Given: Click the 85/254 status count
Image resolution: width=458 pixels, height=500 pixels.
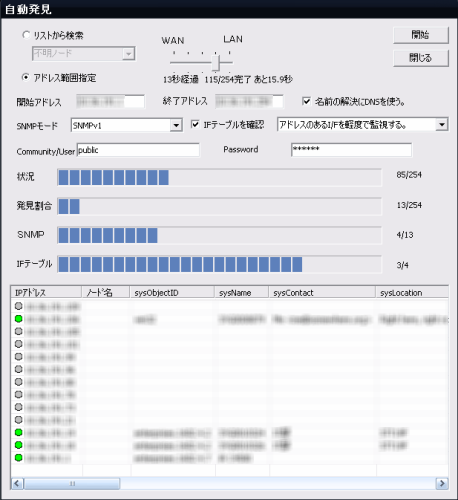Looking at the screenshot, I should pyautogui.click(x=409, y=175).
